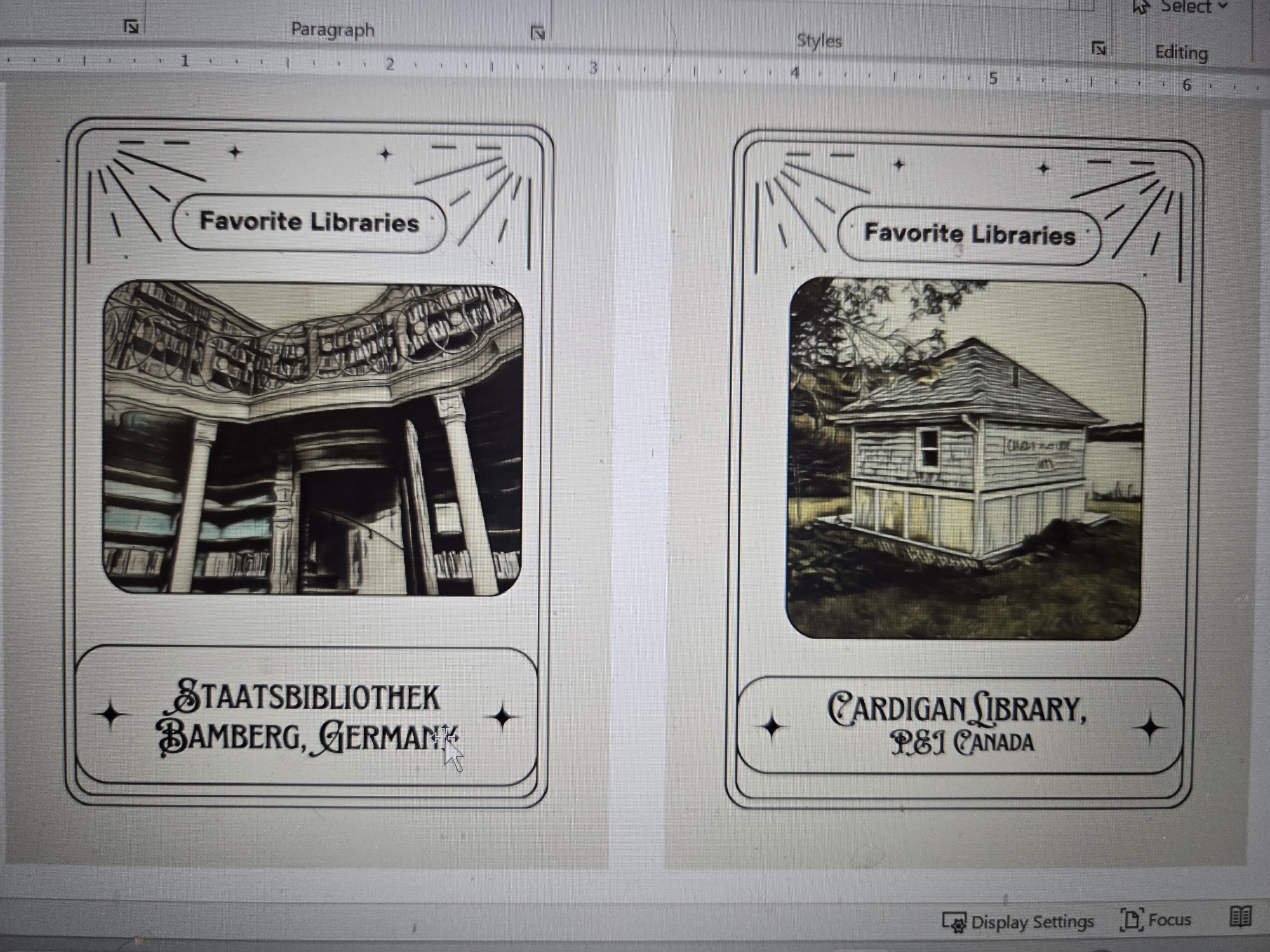This screenshot has width=1270, height=952.
Task: Expand the Select dropdown chevron
Action: click(1222, 6)
